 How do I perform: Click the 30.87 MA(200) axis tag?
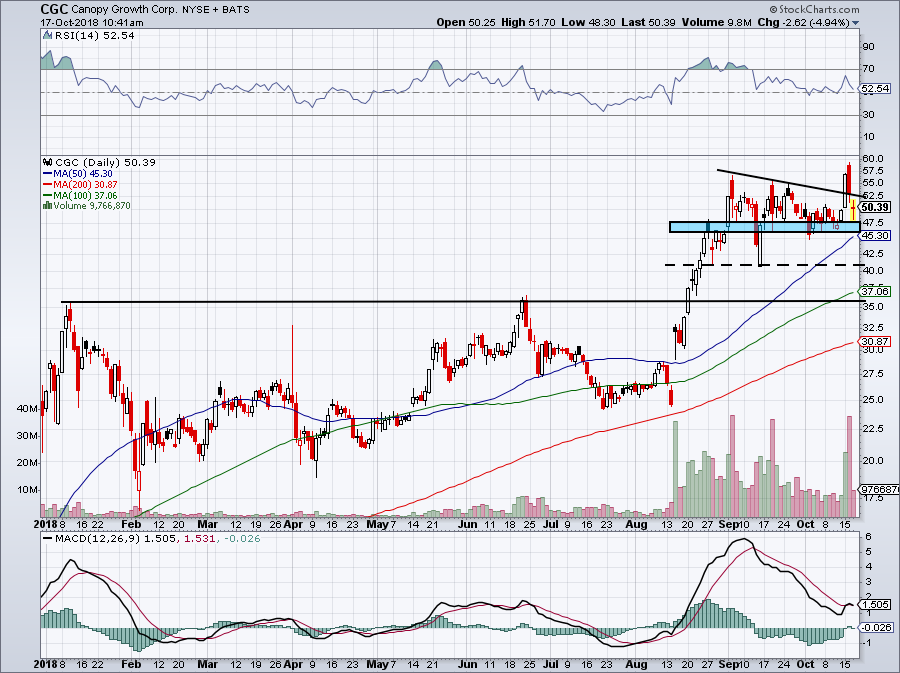[875, 341]
